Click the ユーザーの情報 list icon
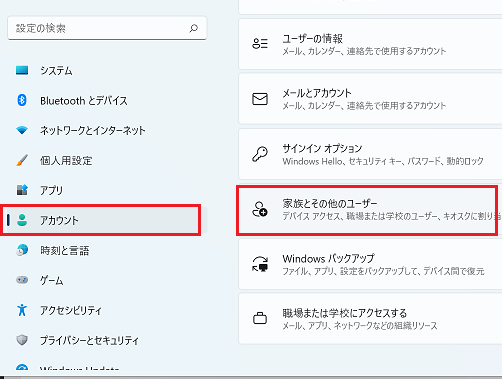Viewport: 502px width, 379px height. coord(260,44)
